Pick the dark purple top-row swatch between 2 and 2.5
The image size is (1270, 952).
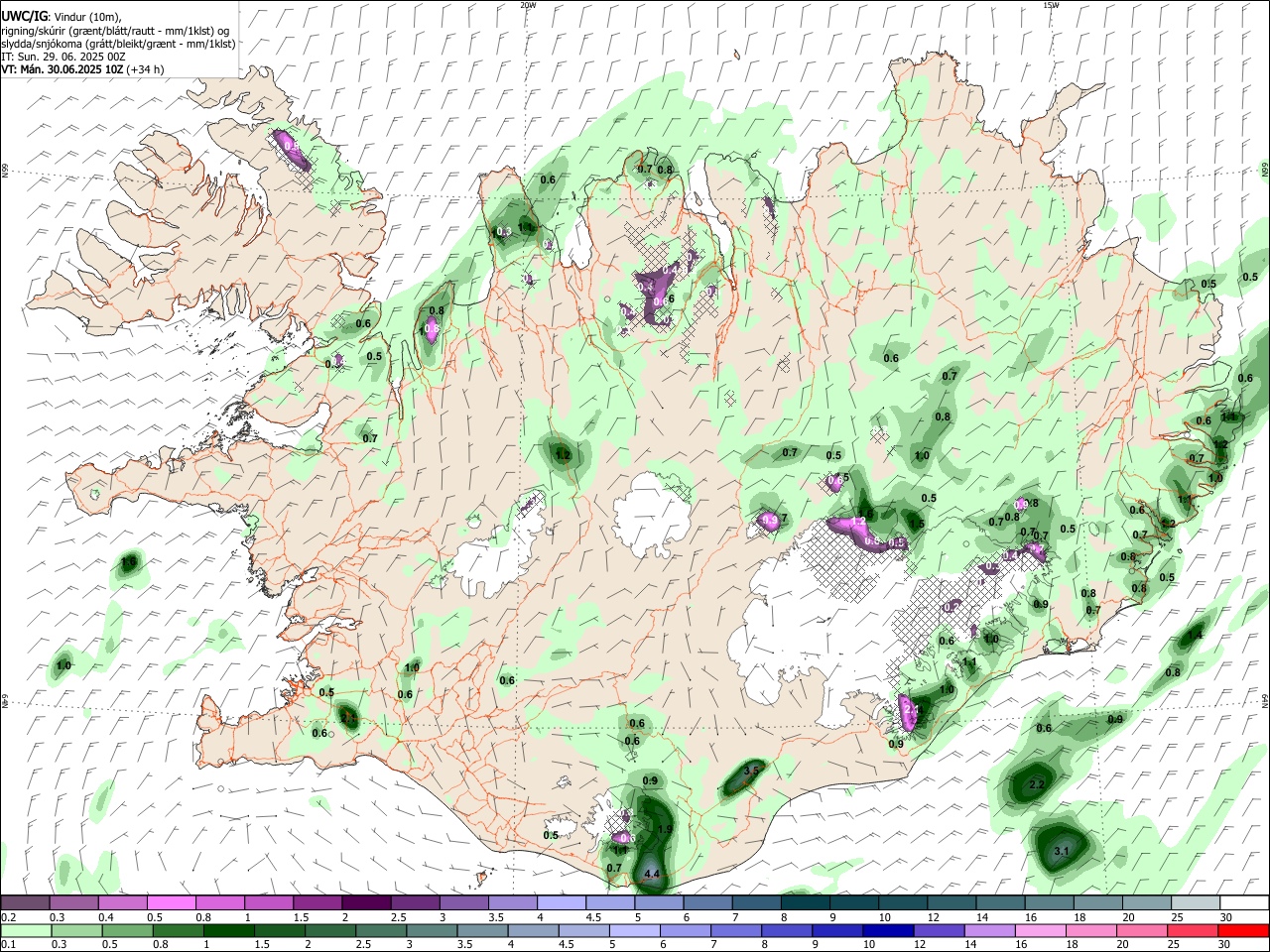pos(365,903)
